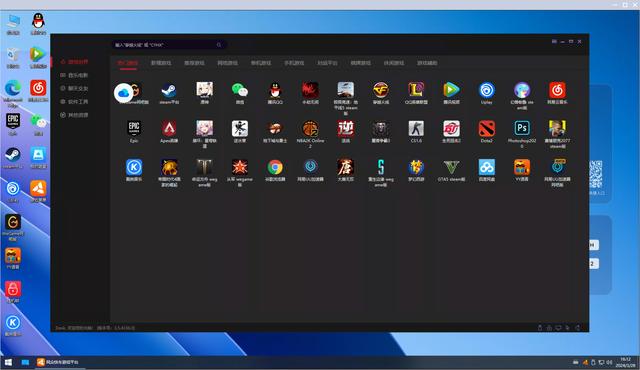Open Tencent QQ penguin in launcher grid
Viewport: 640px width, 370px height.
point(275,90)
